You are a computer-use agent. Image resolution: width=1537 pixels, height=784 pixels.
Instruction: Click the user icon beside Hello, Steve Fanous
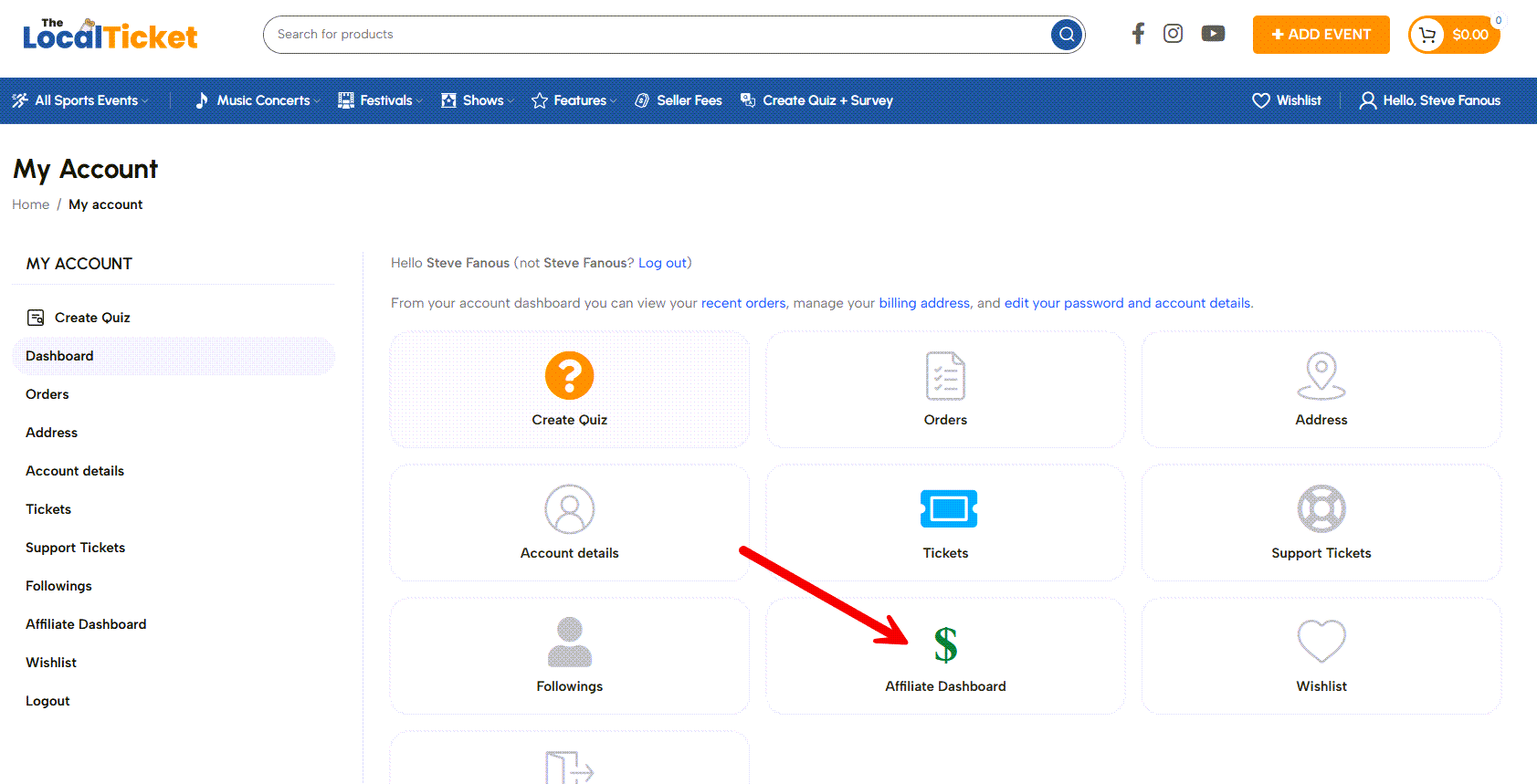(1367, 100)
